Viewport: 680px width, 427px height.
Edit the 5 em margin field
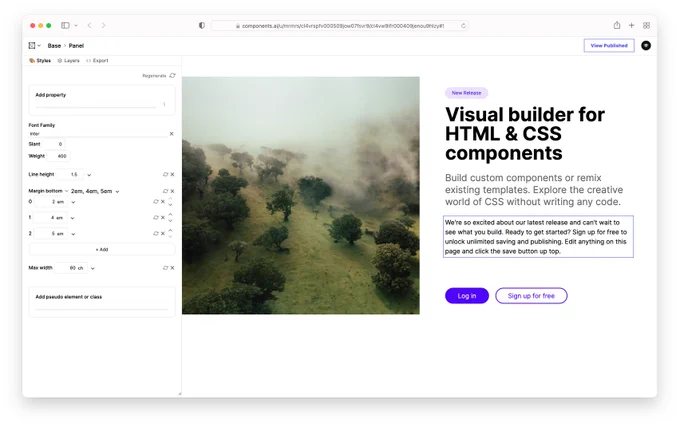51,233
